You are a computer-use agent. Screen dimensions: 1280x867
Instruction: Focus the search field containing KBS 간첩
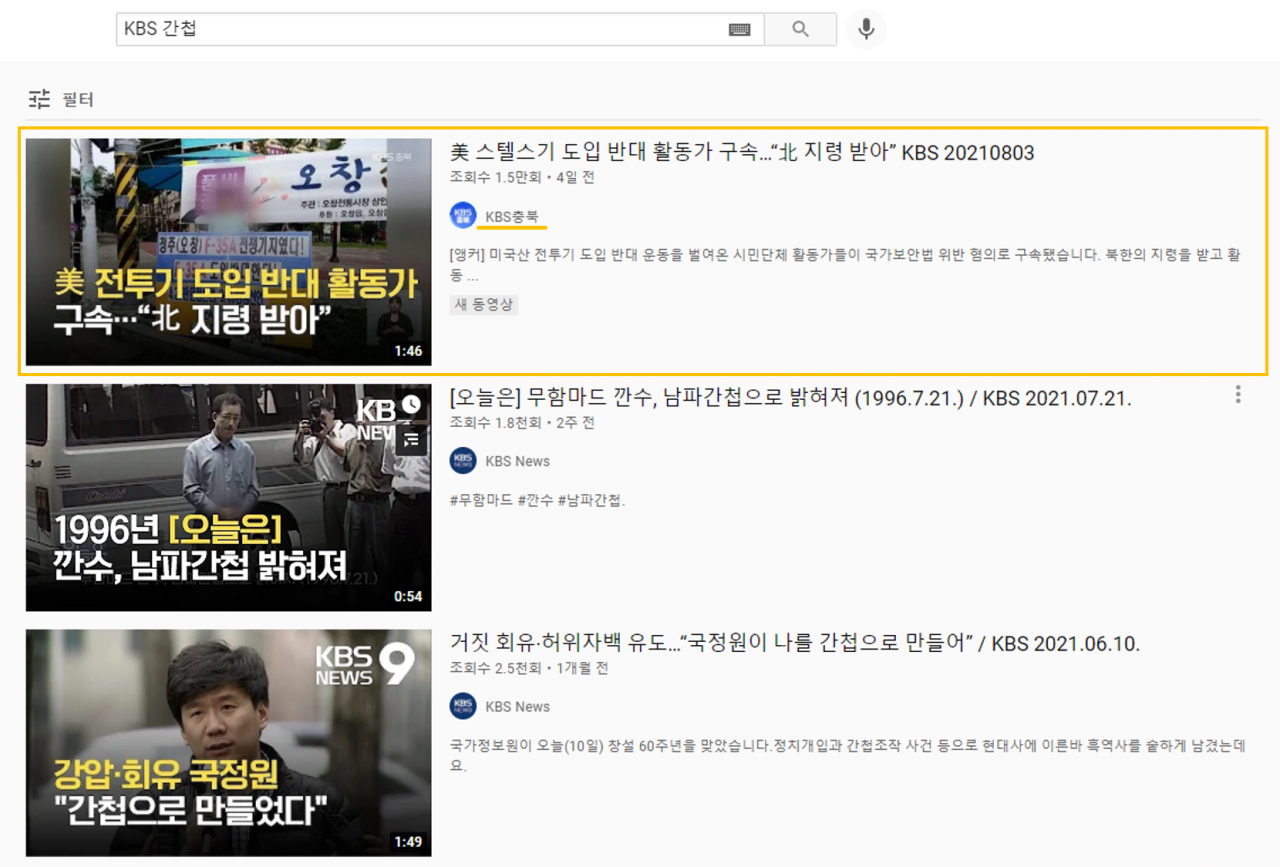tap(440, 29)
